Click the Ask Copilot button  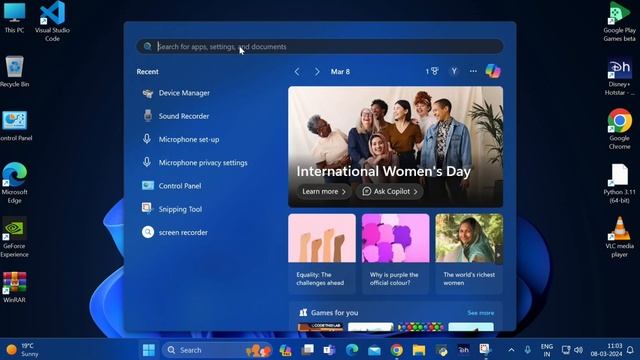coord(389,191)
